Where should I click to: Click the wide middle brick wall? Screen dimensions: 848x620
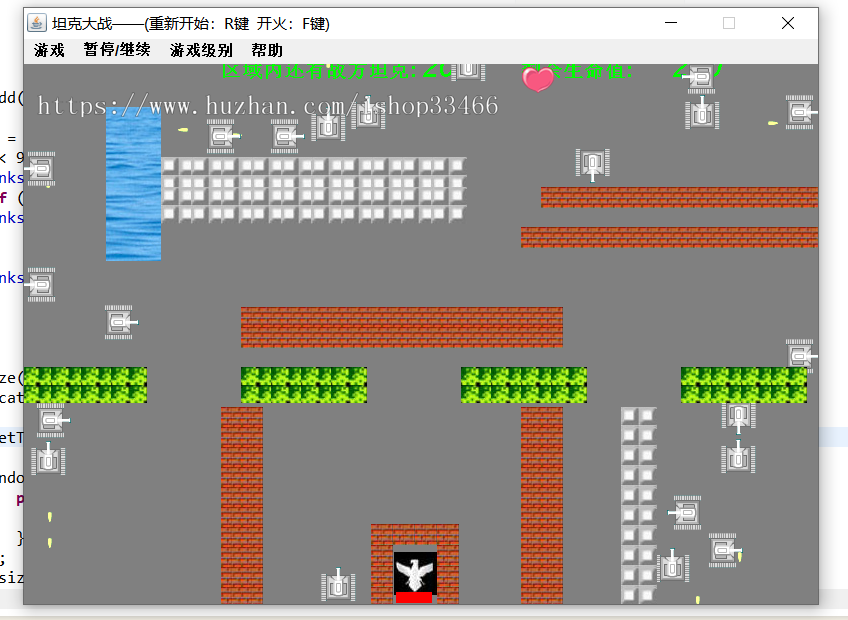pos(402,327)
